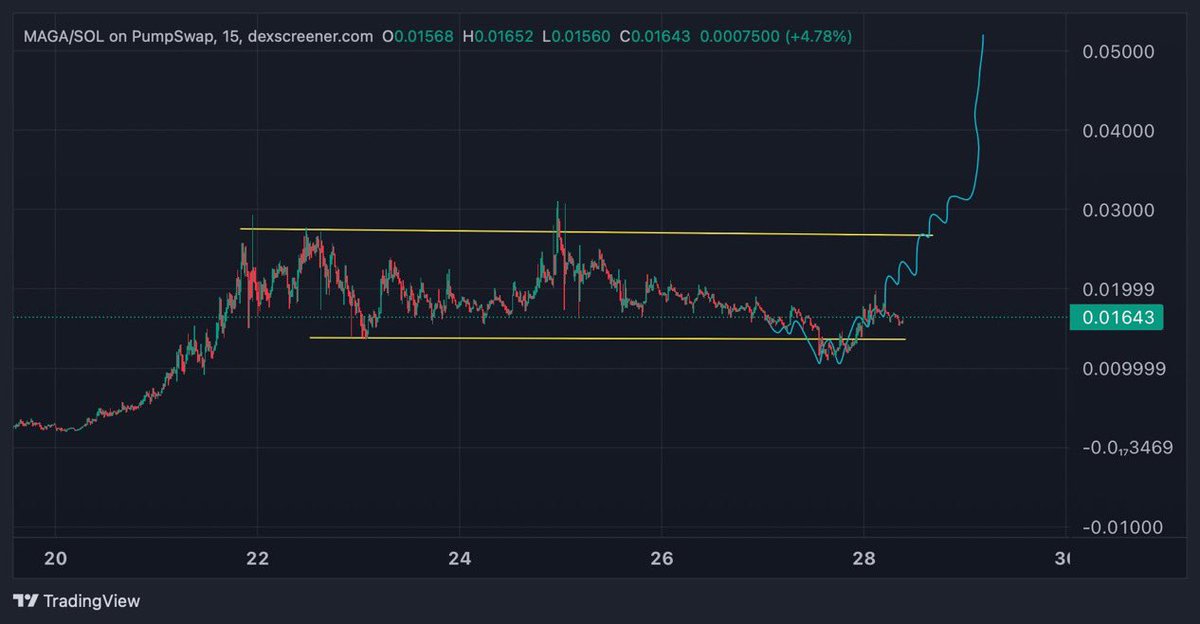Screen dimensions: 1200x624
Task: Click the 0.03000 price axis label
Action: [x=1120, y=210]
